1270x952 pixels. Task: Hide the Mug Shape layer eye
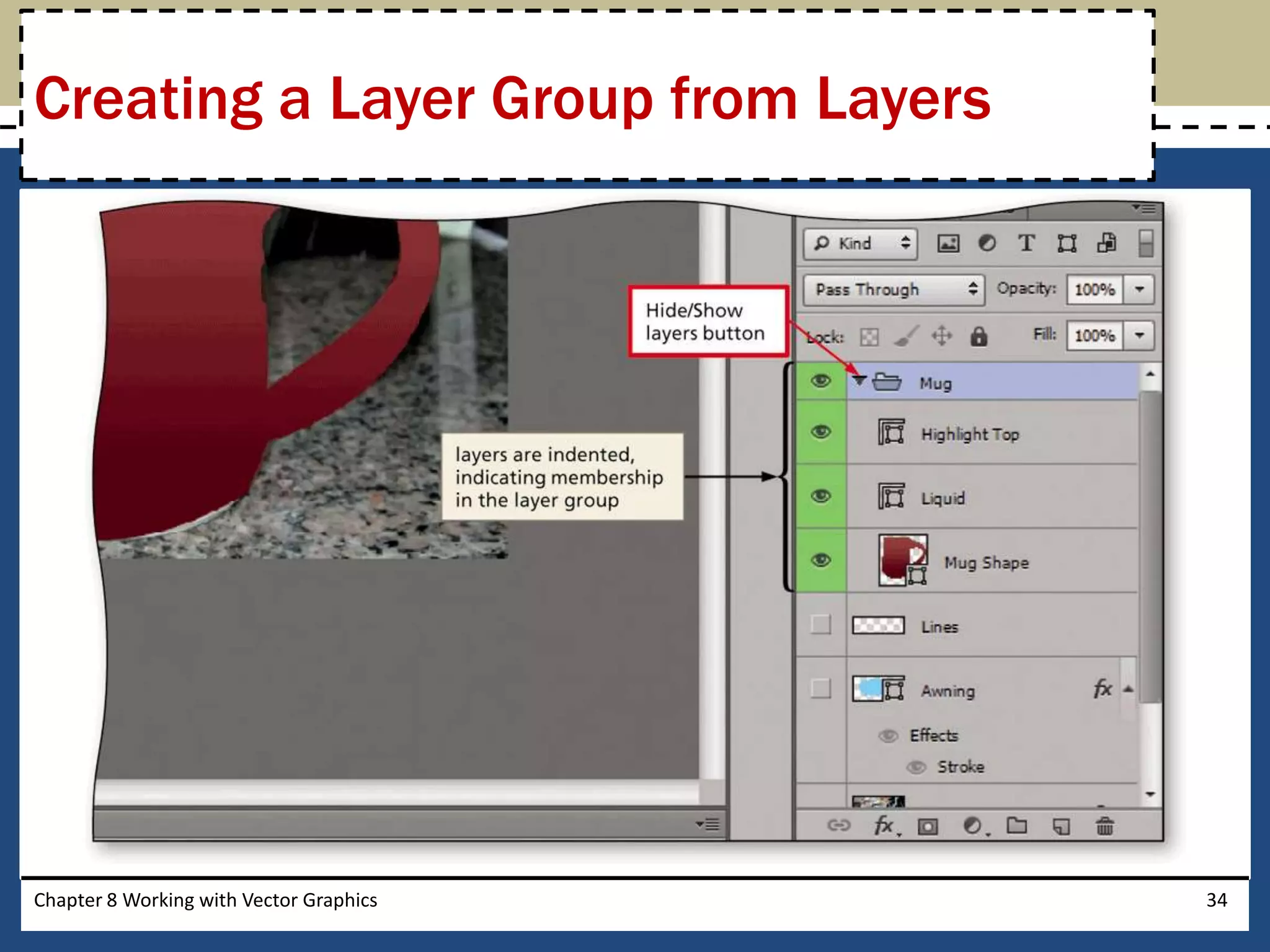[821, 560]
